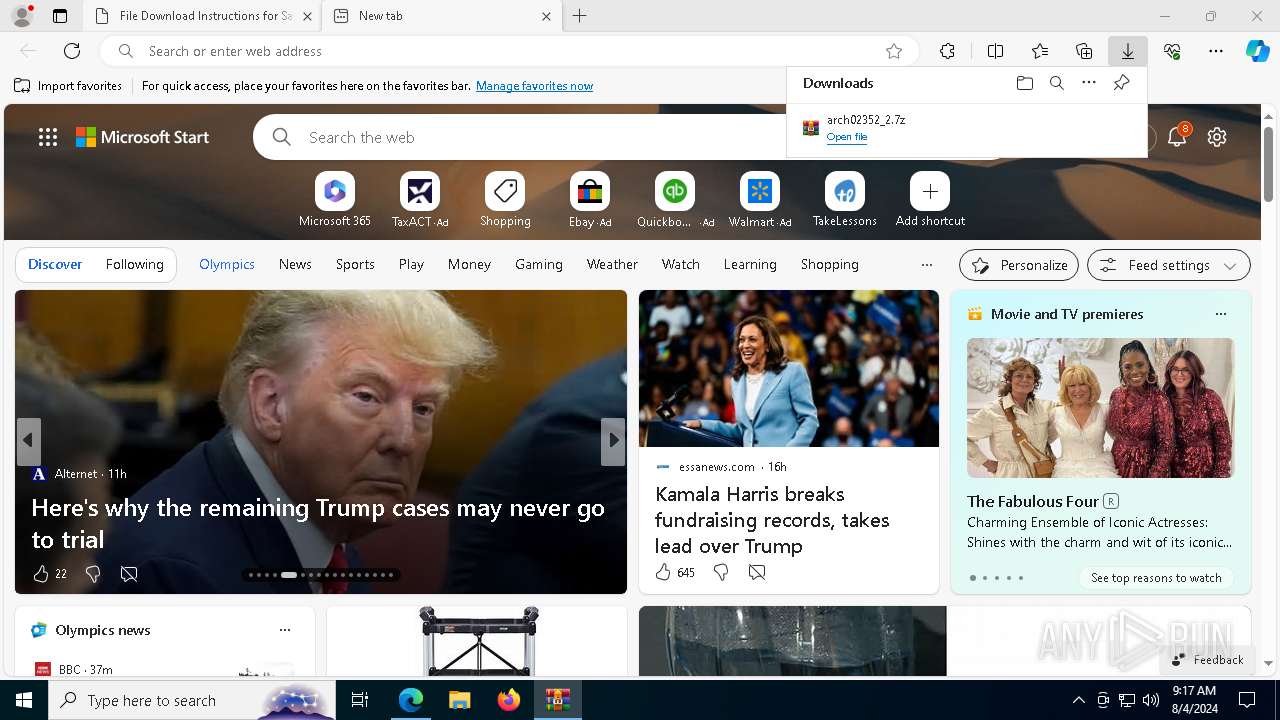
Task: Add a new shortcut tile
Action: [x=930, y=200]
